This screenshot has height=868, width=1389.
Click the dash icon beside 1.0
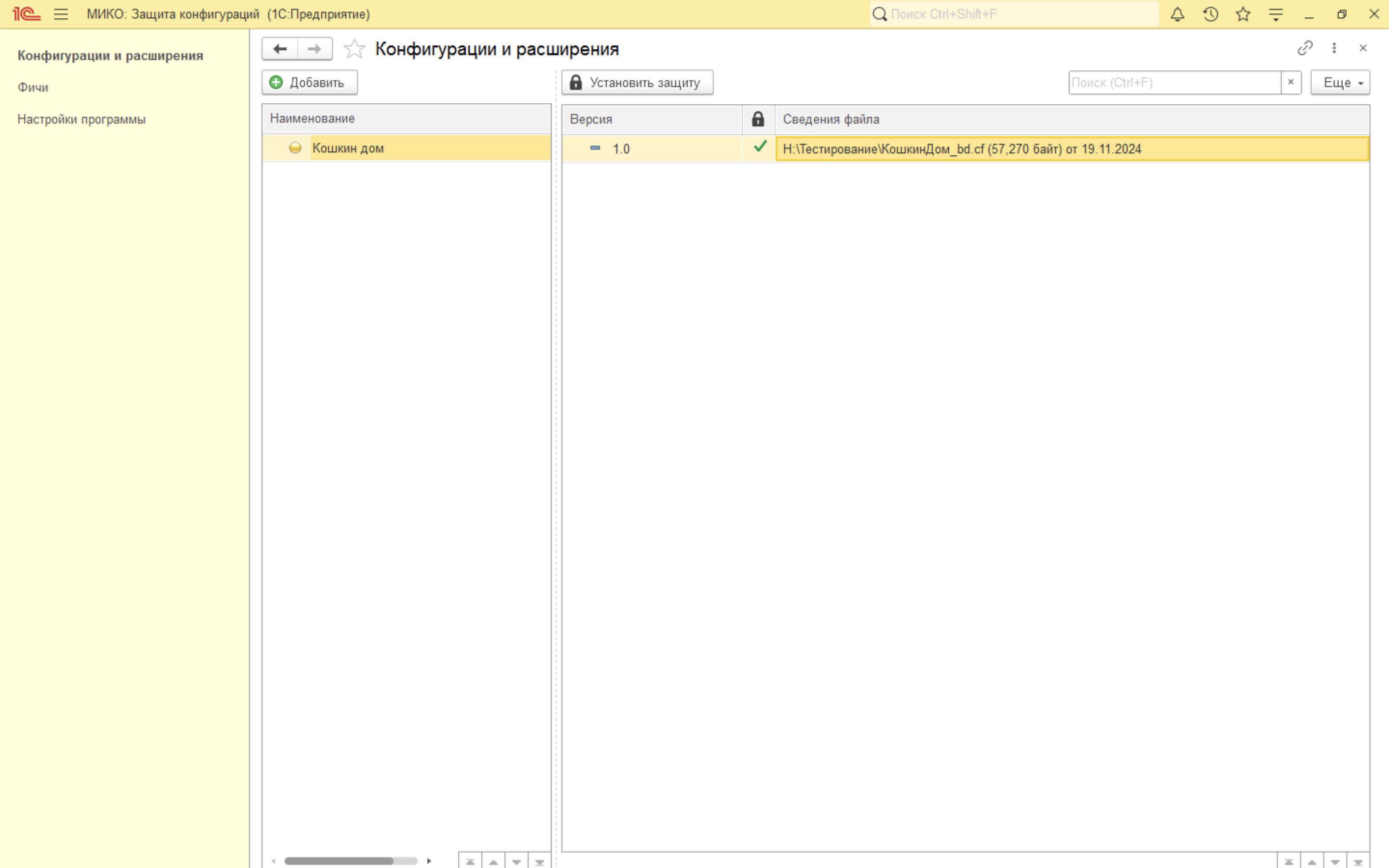click(x=595, y=148)
